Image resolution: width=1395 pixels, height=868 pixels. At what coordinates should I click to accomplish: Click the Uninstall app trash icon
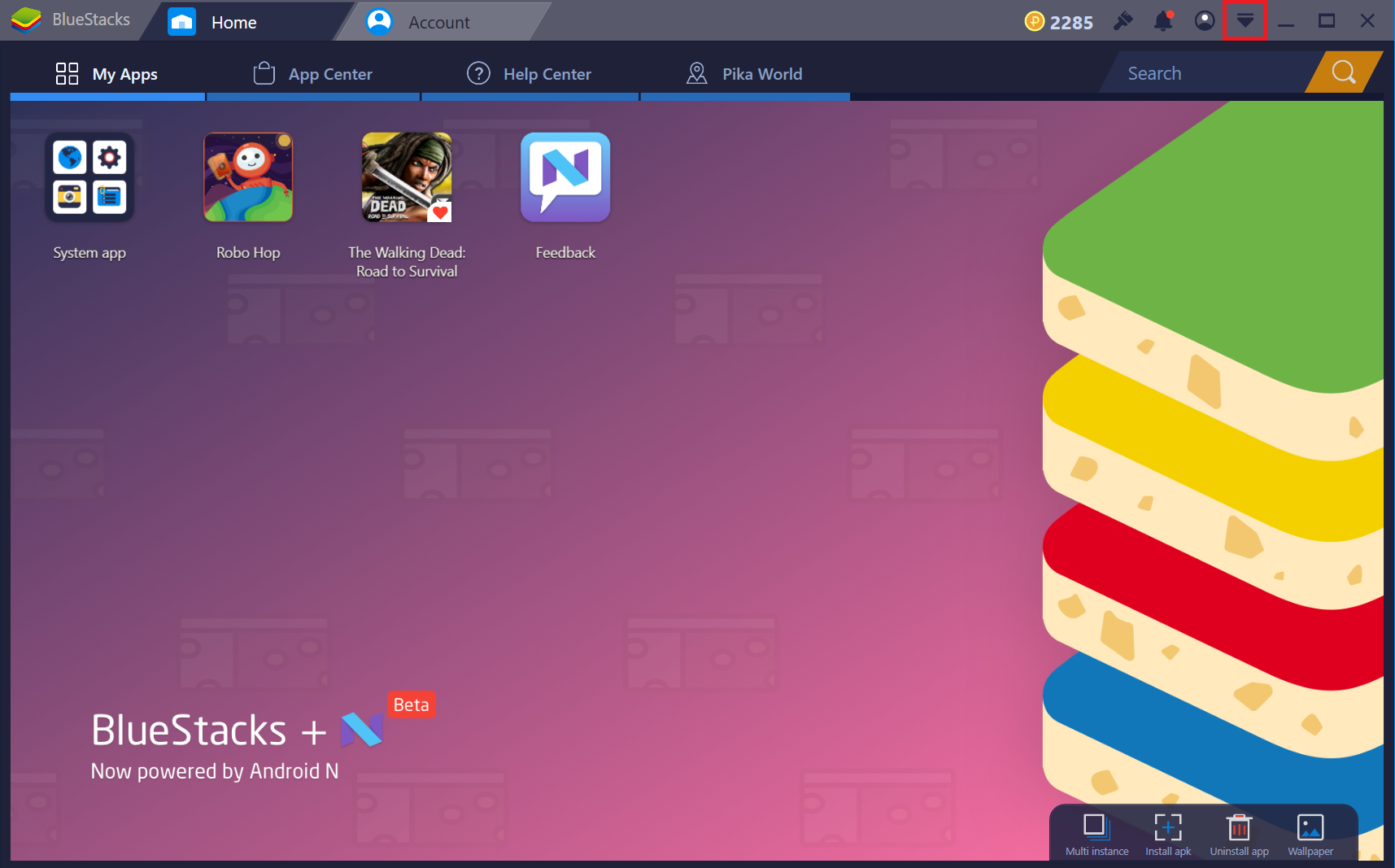coord(1239,827)
